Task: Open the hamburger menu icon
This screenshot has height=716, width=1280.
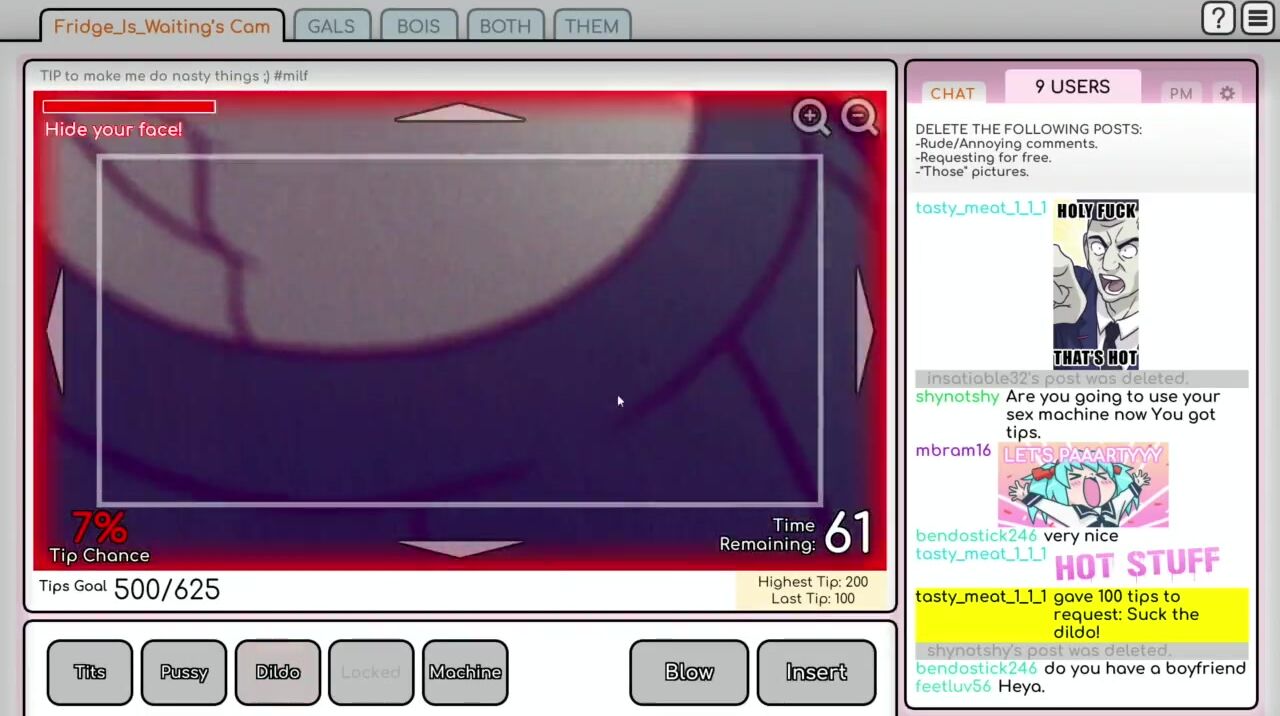Action: tap(1257, 19)
